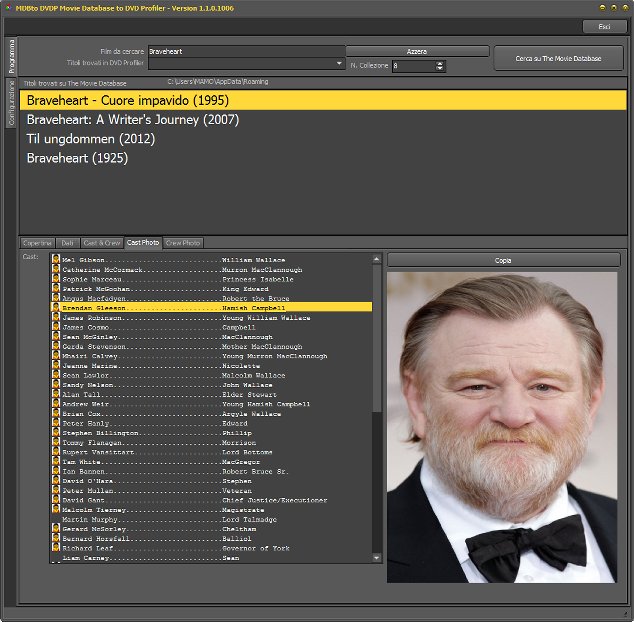Increase the N. Collezione value with up arrow

pos(440,63)
